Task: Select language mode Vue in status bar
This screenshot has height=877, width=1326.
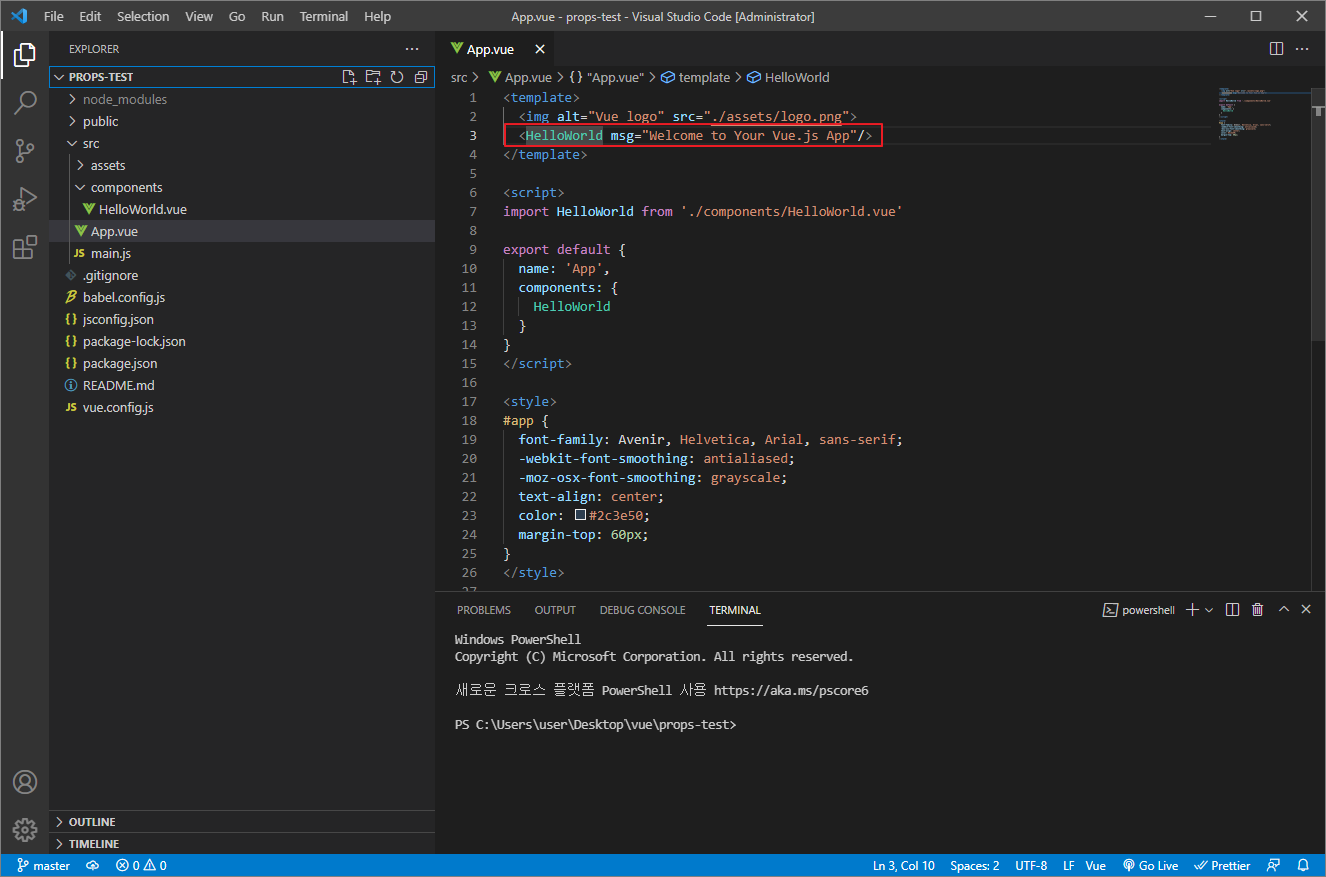Action: tap(1096, 866)
